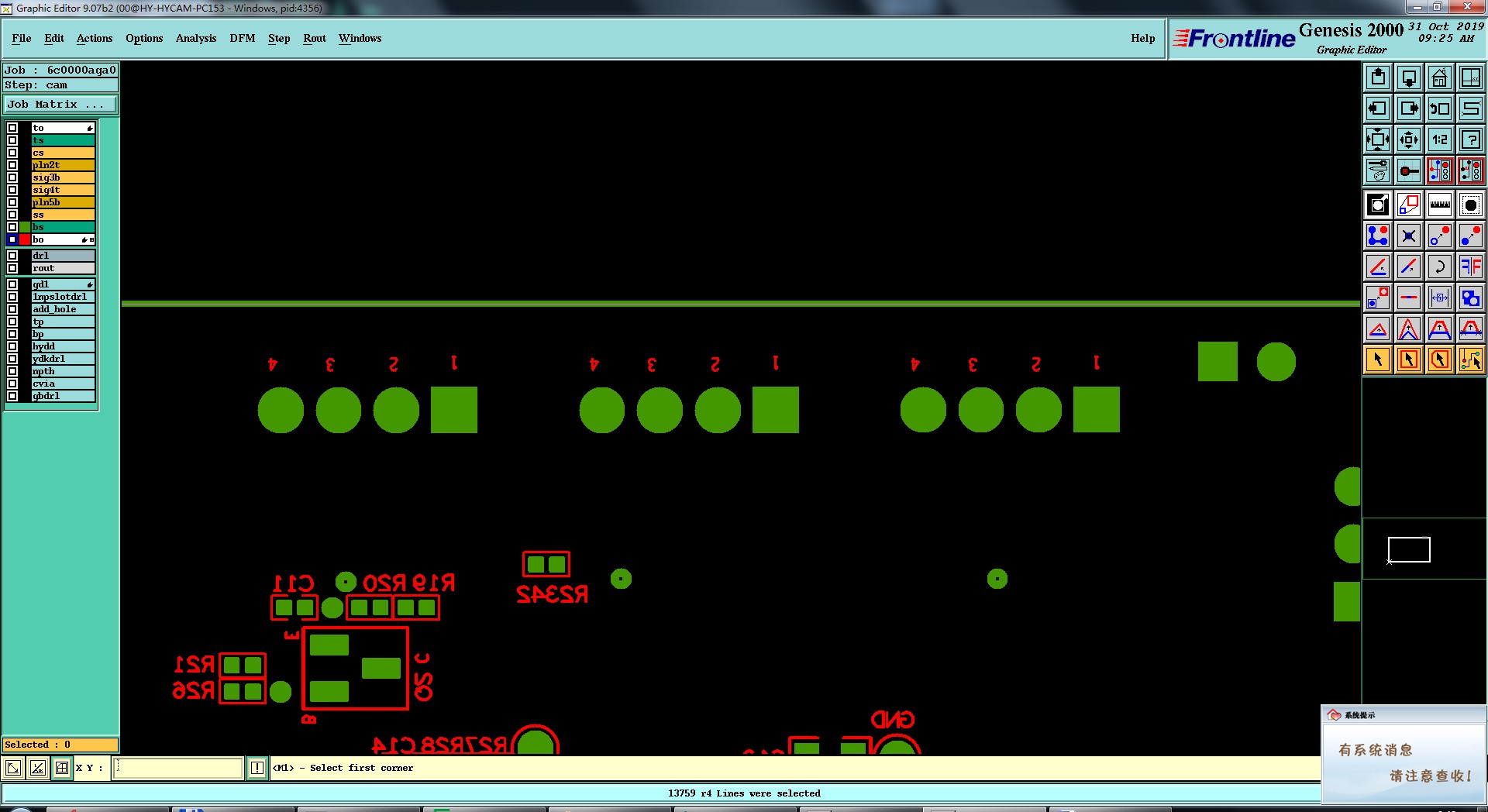Select the rectangle area select tool
Image resolution: width=1488 pixels, height=812 pixels.
coord(1409,360)
